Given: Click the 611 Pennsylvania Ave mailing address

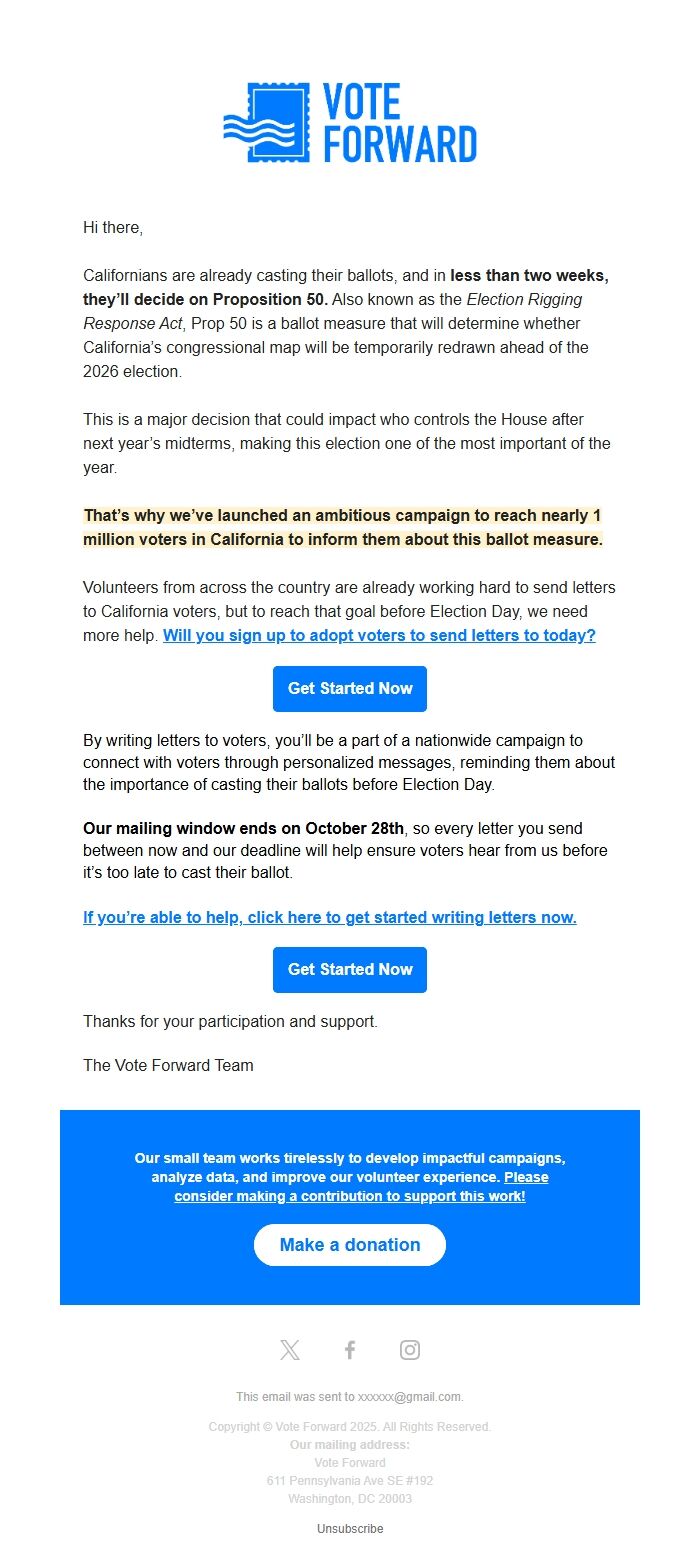Looking at the screenshot, I should [x=350, y=1480].
